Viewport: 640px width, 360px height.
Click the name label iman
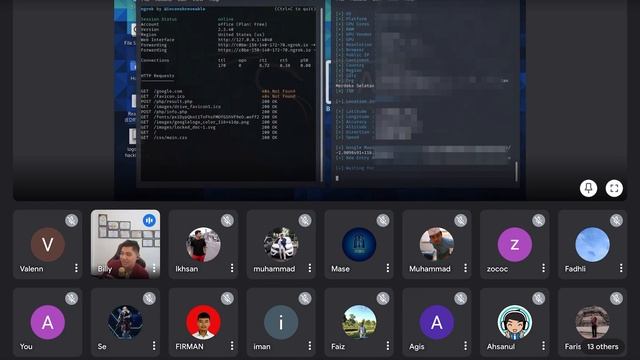click(262, 347)
